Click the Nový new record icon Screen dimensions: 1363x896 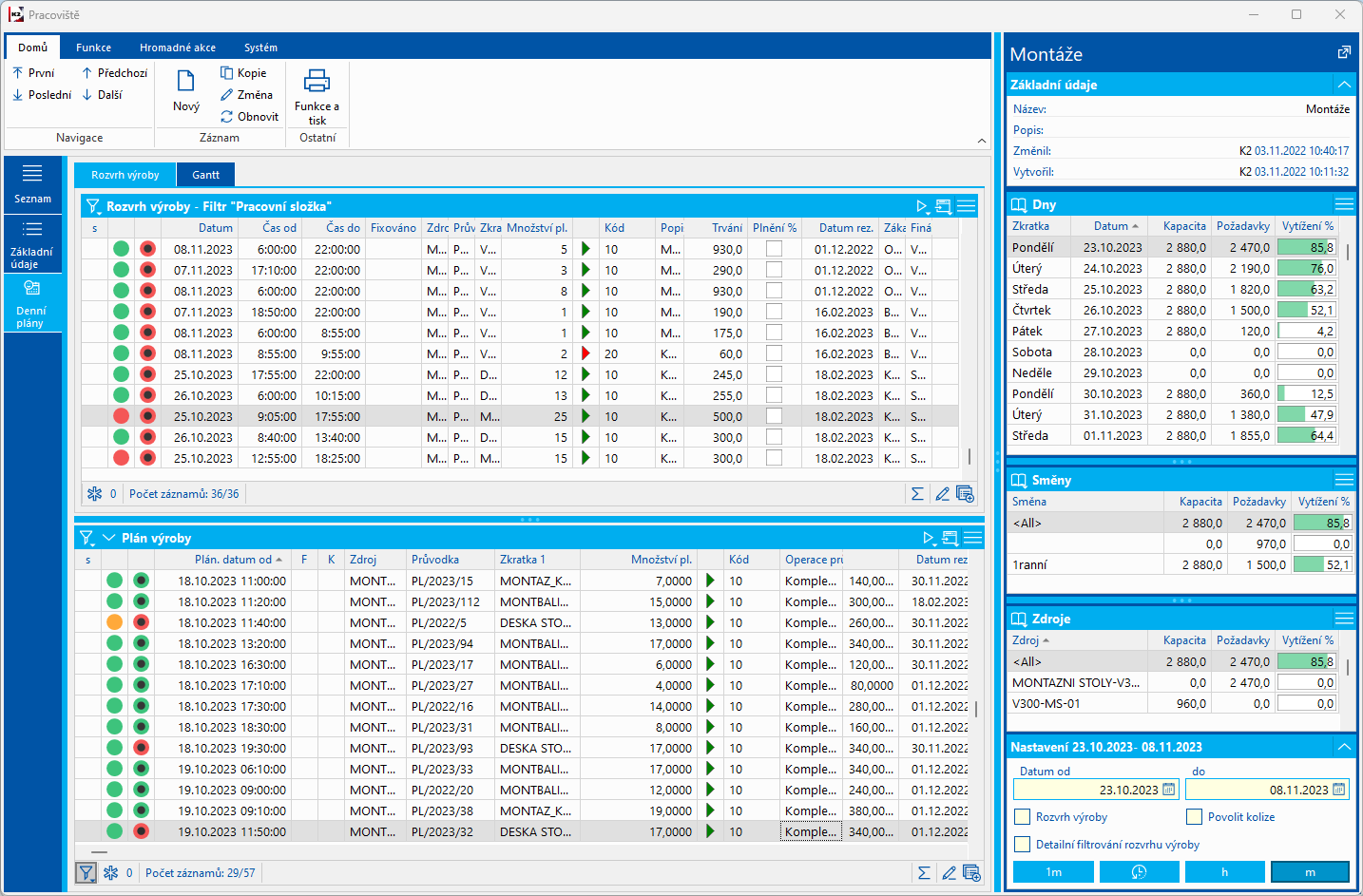(186, 82)
